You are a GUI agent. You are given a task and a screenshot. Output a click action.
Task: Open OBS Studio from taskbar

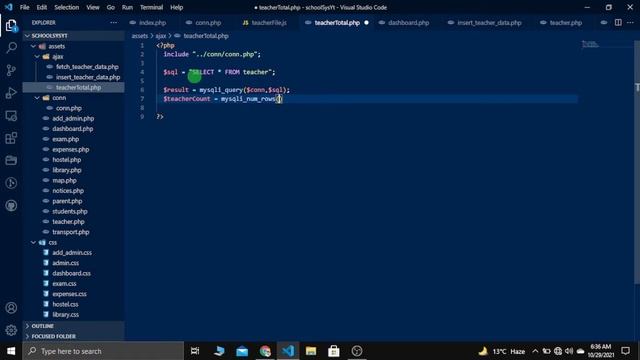[x=357, y=351]
